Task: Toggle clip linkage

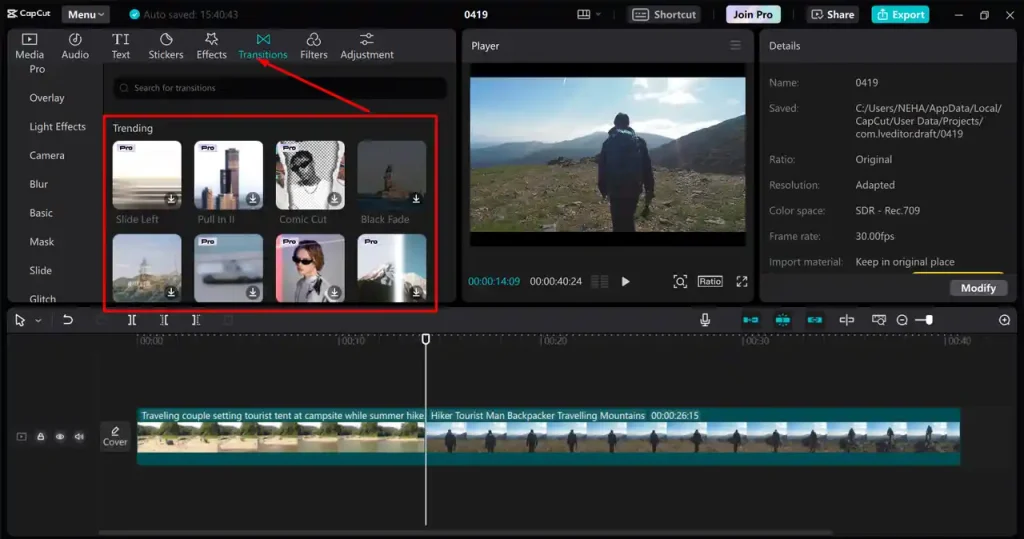Action: 814,319
